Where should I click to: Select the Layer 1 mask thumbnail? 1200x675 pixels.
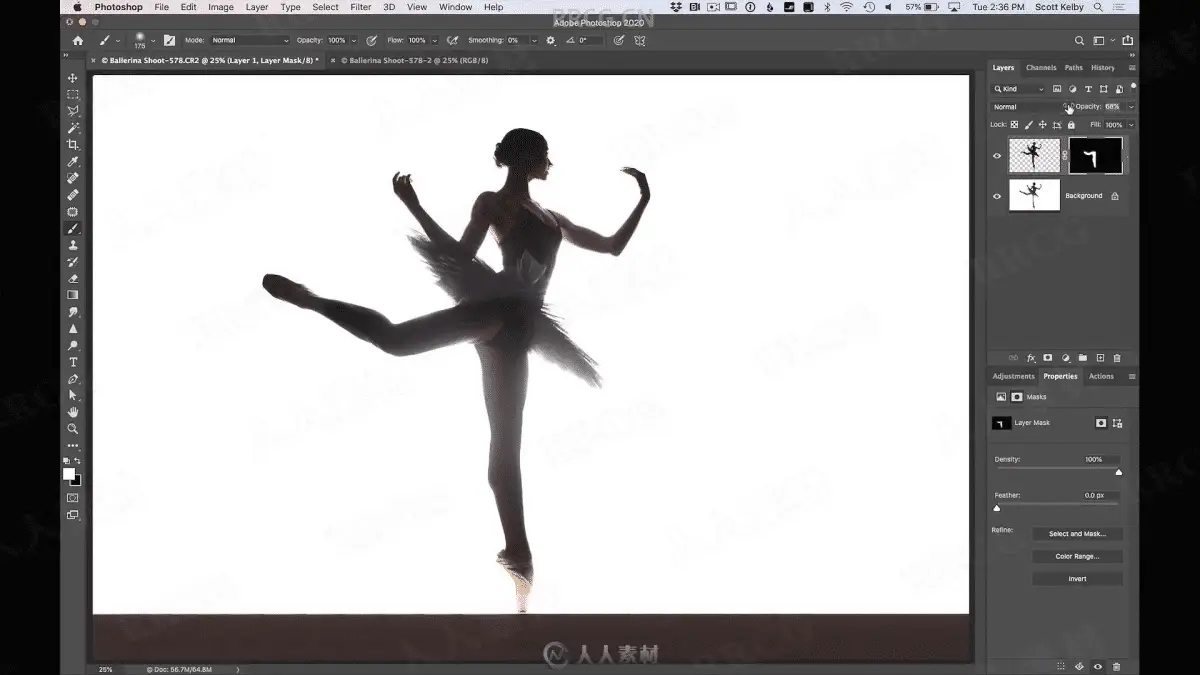(1095, 156)
